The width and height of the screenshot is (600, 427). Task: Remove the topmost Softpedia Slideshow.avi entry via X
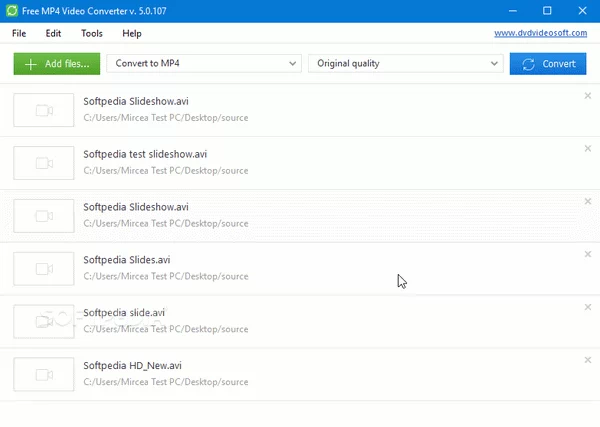(588, 96)
